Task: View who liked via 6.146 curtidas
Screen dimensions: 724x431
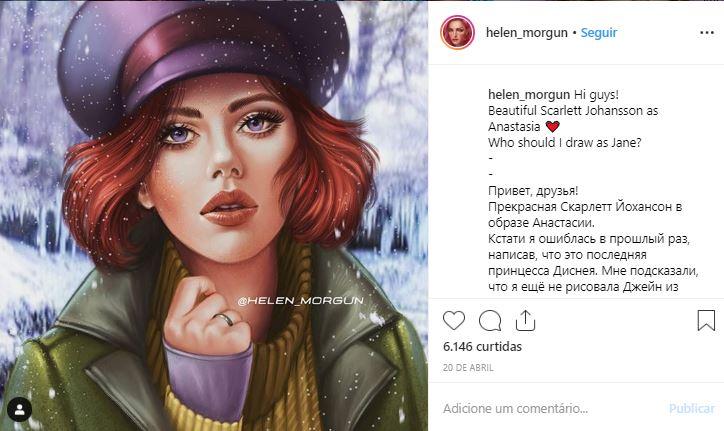Action: [x=482, y=346]
